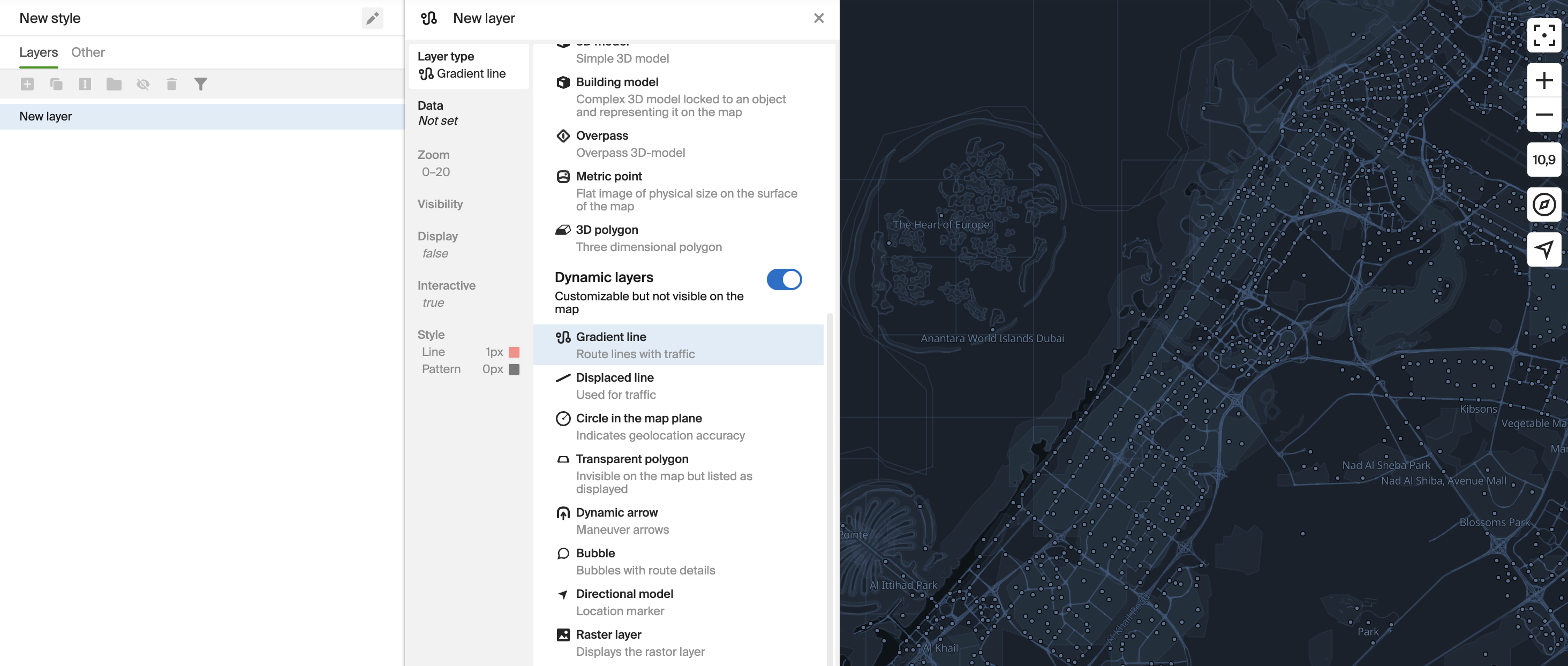The width and height of the screenshot is (1568, 666).
Task: Select the New layer row in the layers list
Action: (x=202, y=116)
